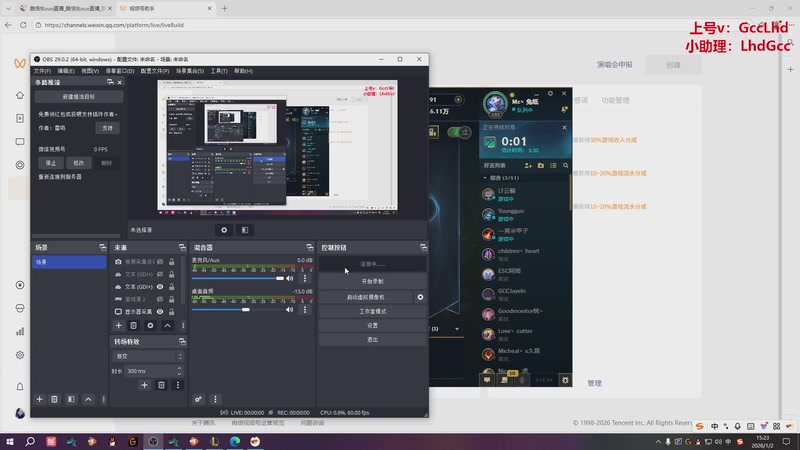Image resolution: width=800 pixels, height=450 pixels.
Task: Open mixer panel extra options dots
Action: pos(215,399)
